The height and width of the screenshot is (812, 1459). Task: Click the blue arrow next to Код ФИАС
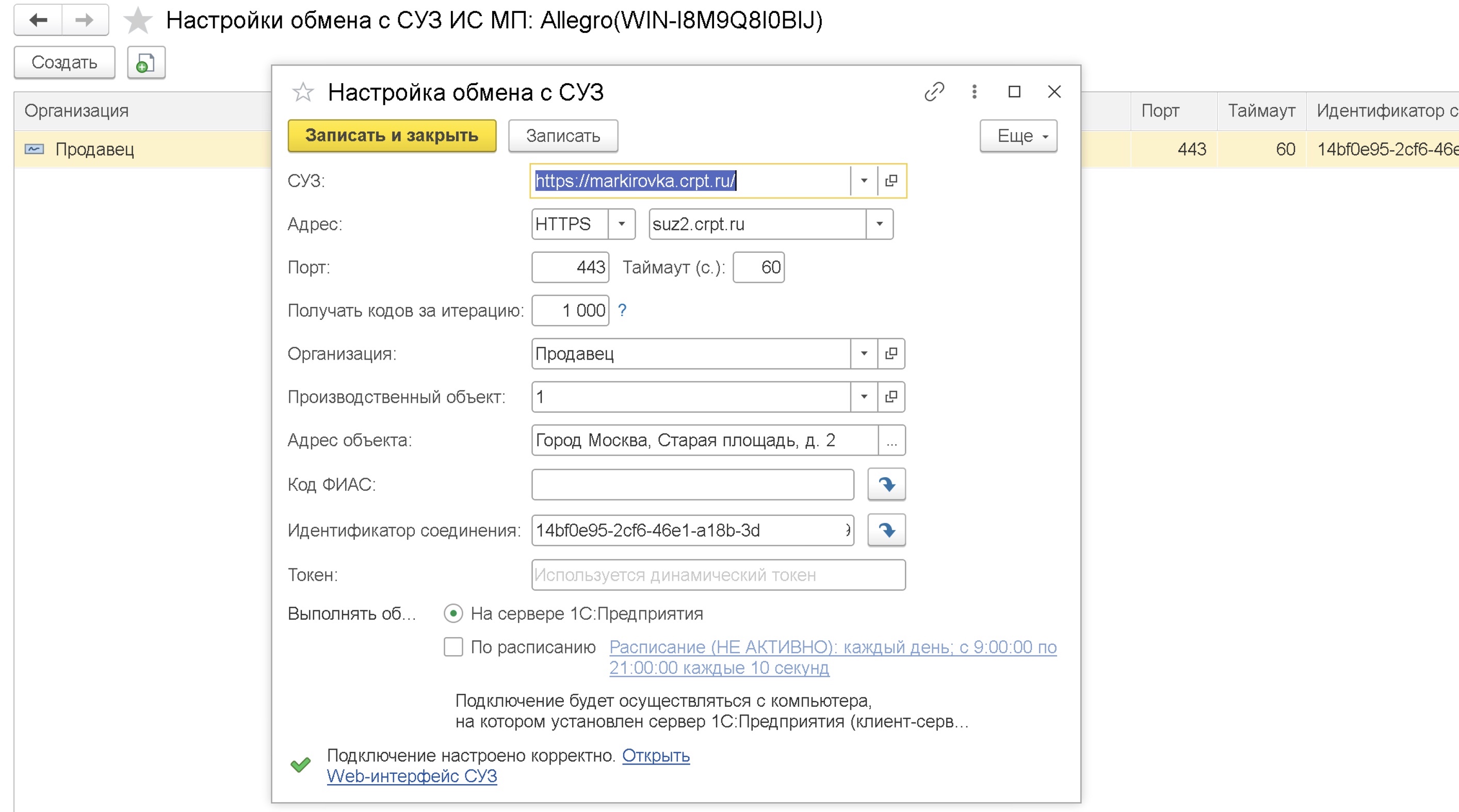[x=886, y=484]
